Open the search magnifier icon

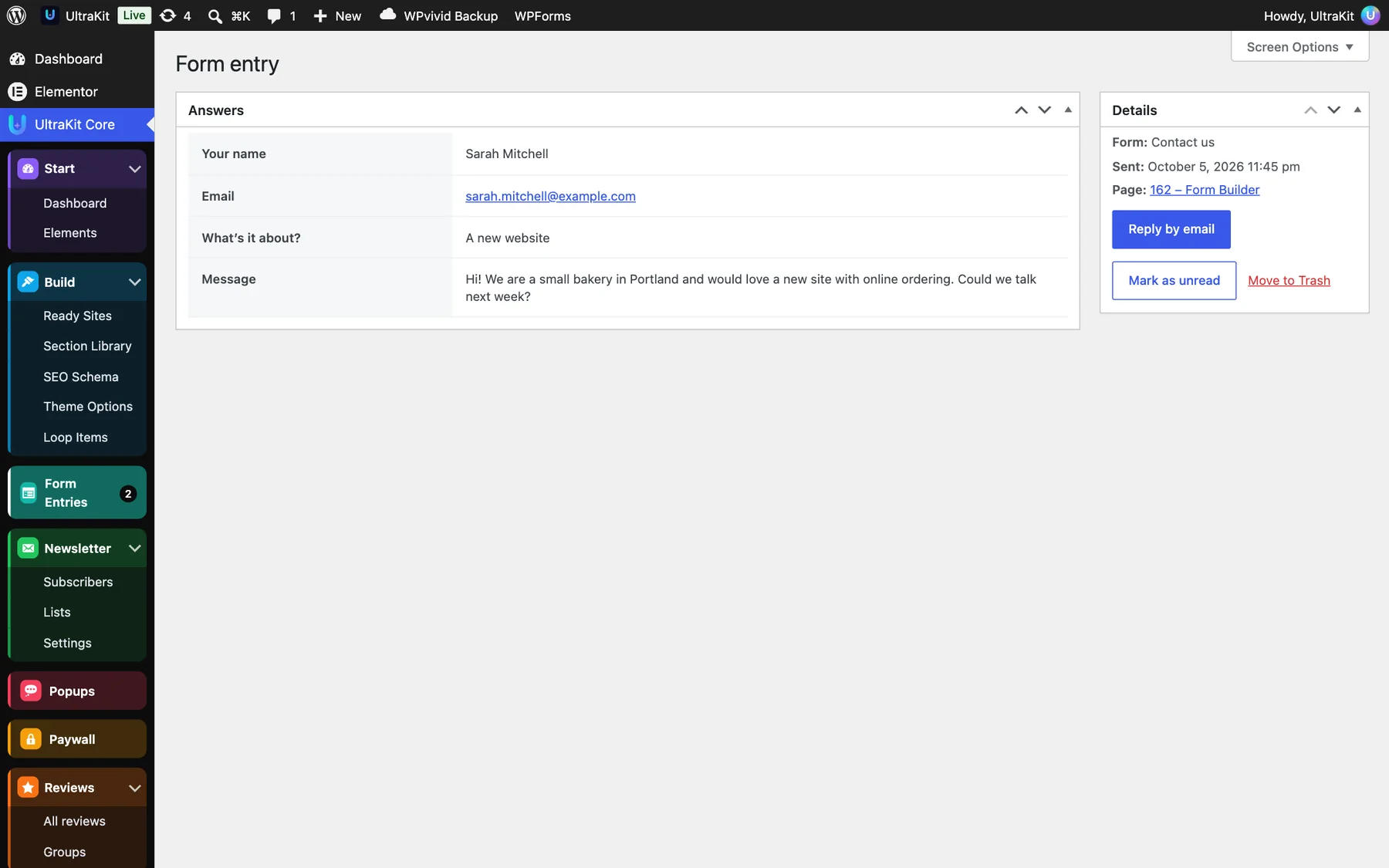point(215,16)
